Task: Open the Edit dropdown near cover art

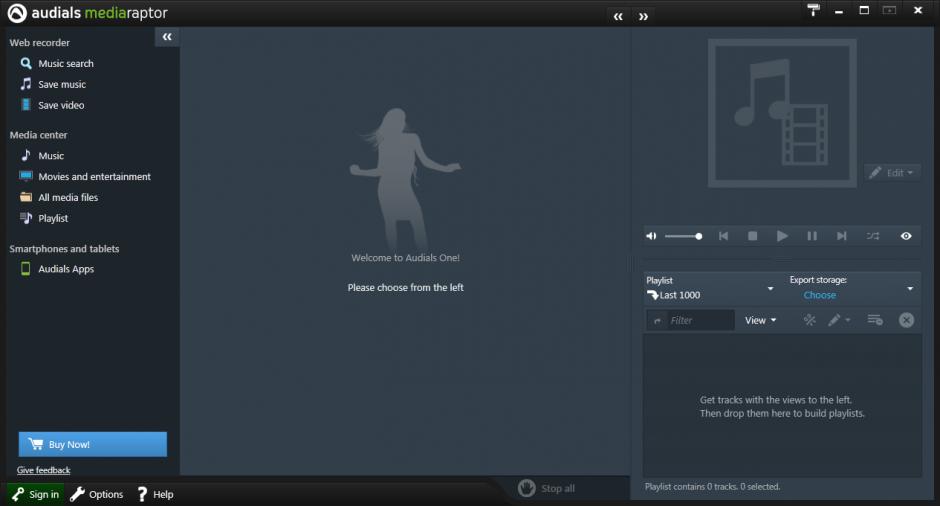Action: tap(892, 173)
